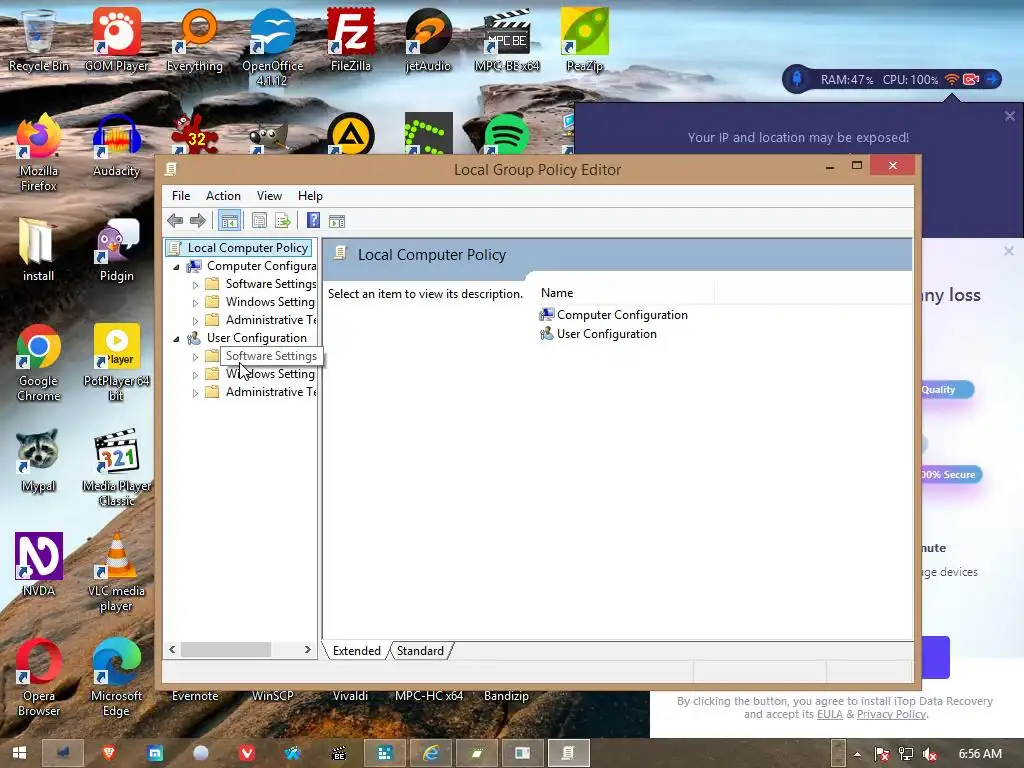Select the jetAudio desktop shortcut
Viewport: 1024px width, 768px height.
(428, 40)
